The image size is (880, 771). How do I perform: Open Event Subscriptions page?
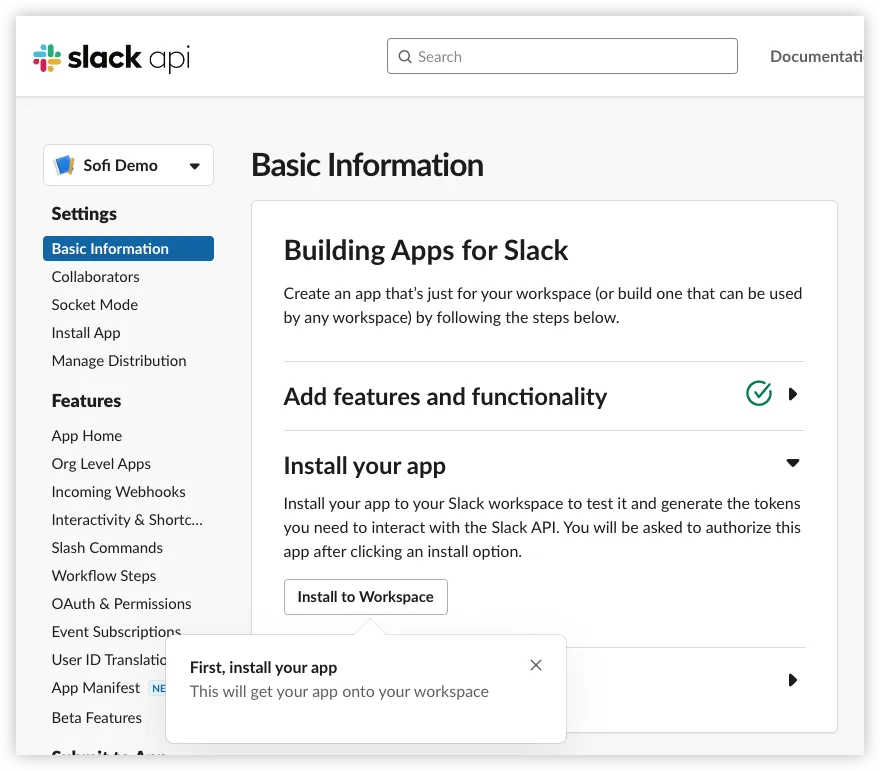coord(116,632)
